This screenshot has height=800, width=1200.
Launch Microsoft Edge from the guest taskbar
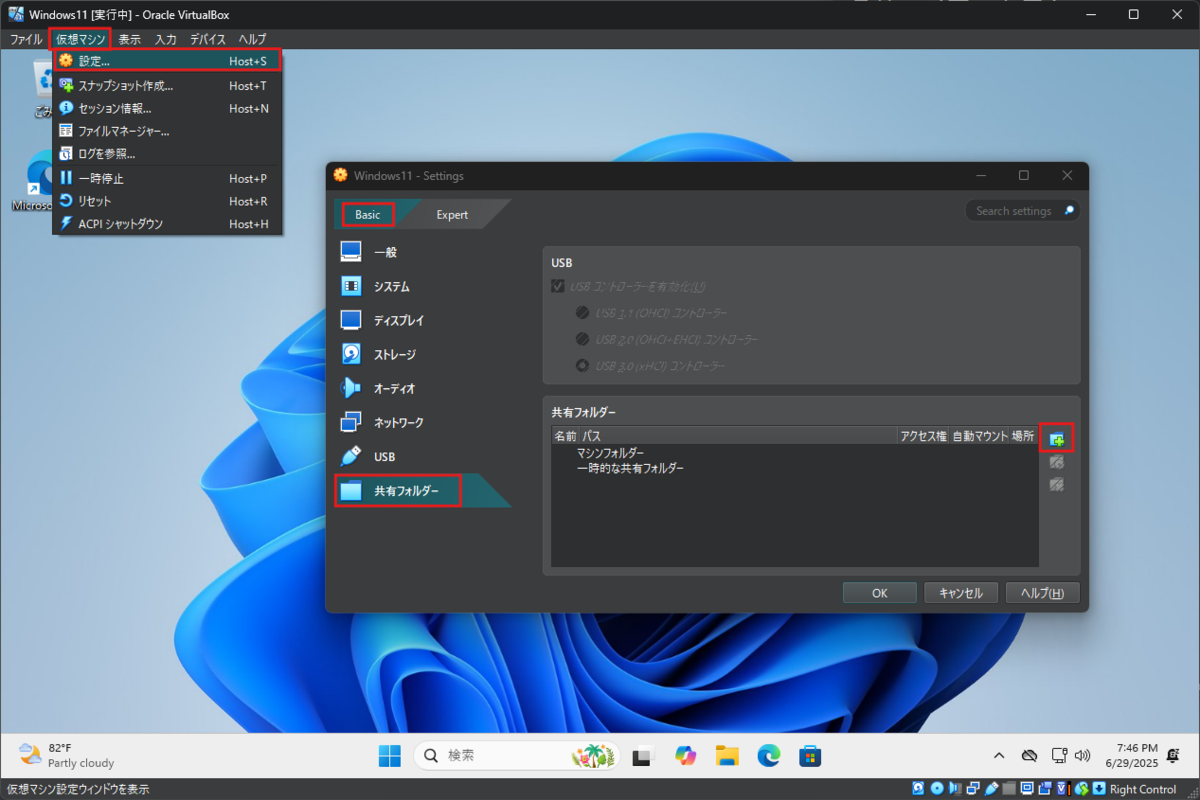[x=768, y=756]
